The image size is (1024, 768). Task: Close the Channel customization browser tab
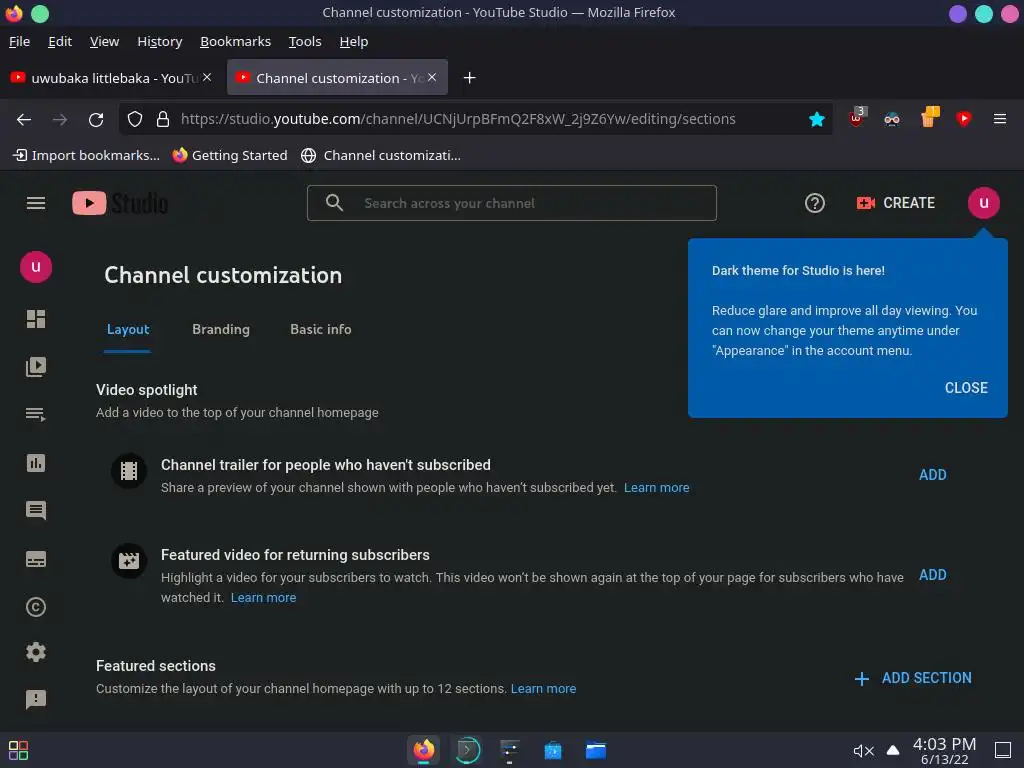click(432, 77)
